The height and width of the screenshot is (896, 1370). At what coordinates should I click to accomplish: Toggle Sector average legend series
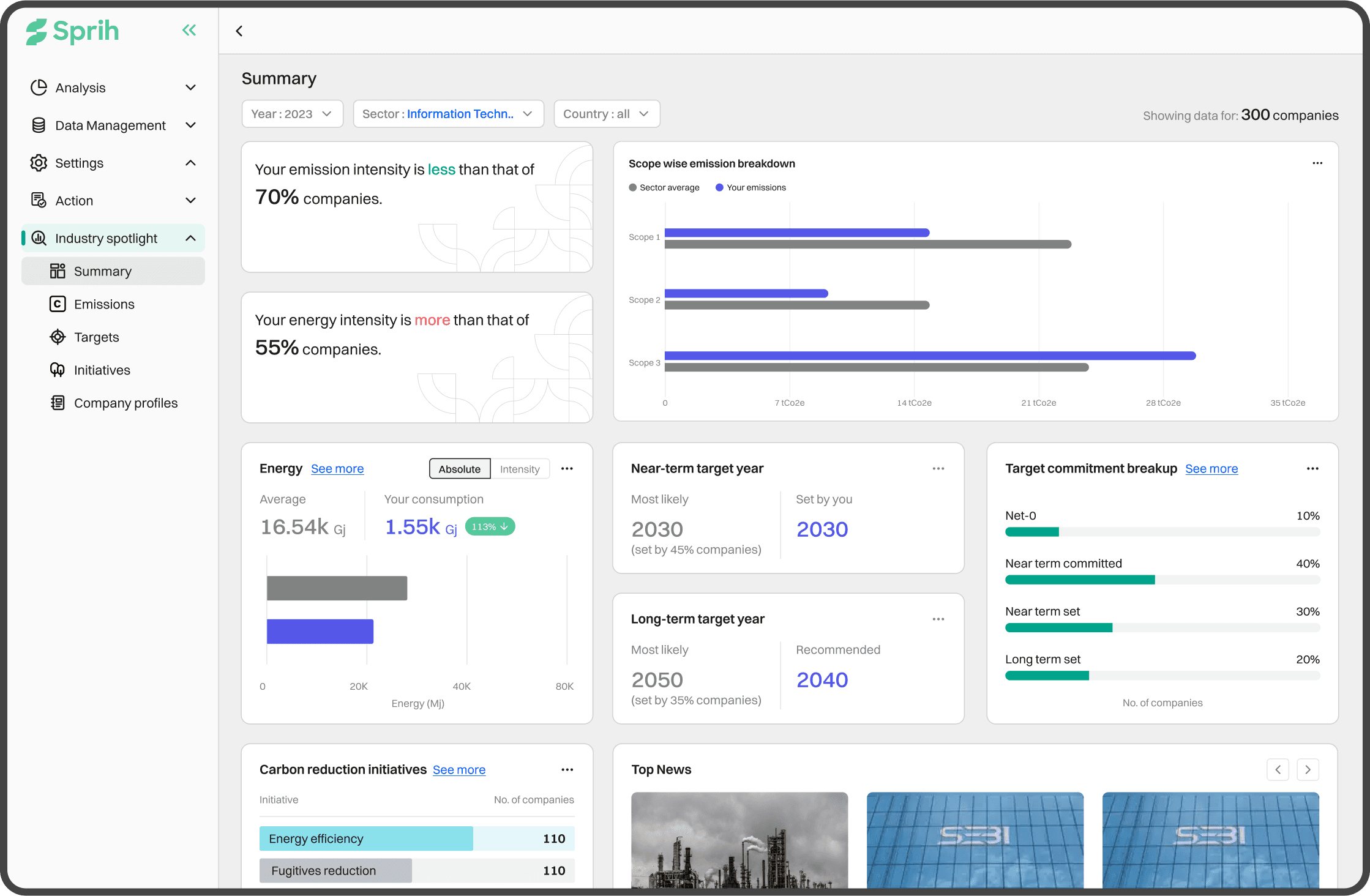(664, 188)
